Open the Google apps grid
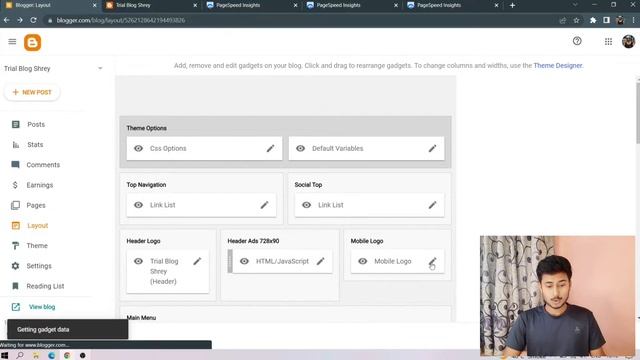The width and height of the screenshot is (640, 360). pos(608,42)
